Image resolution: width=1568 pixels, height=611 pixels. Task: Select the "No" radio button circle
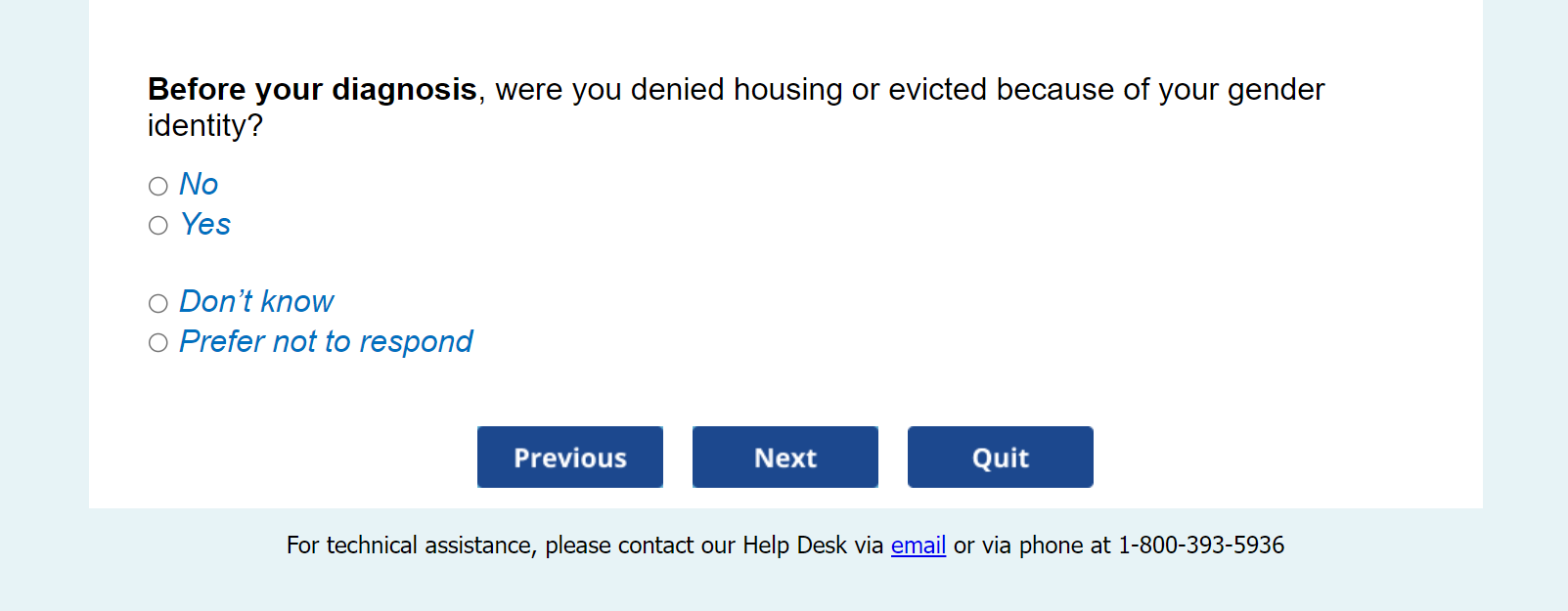point(158,186)
